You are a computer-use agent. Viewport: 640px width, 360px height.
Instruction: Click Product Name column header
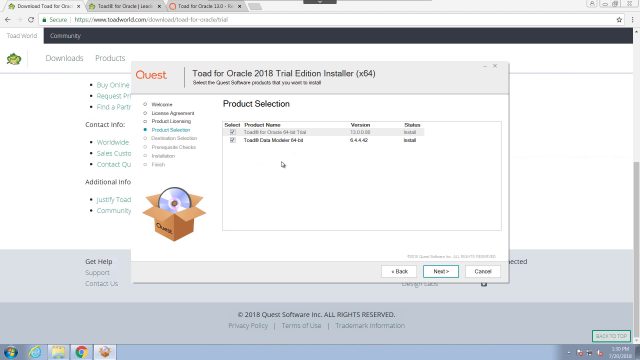tap(262, 125)
